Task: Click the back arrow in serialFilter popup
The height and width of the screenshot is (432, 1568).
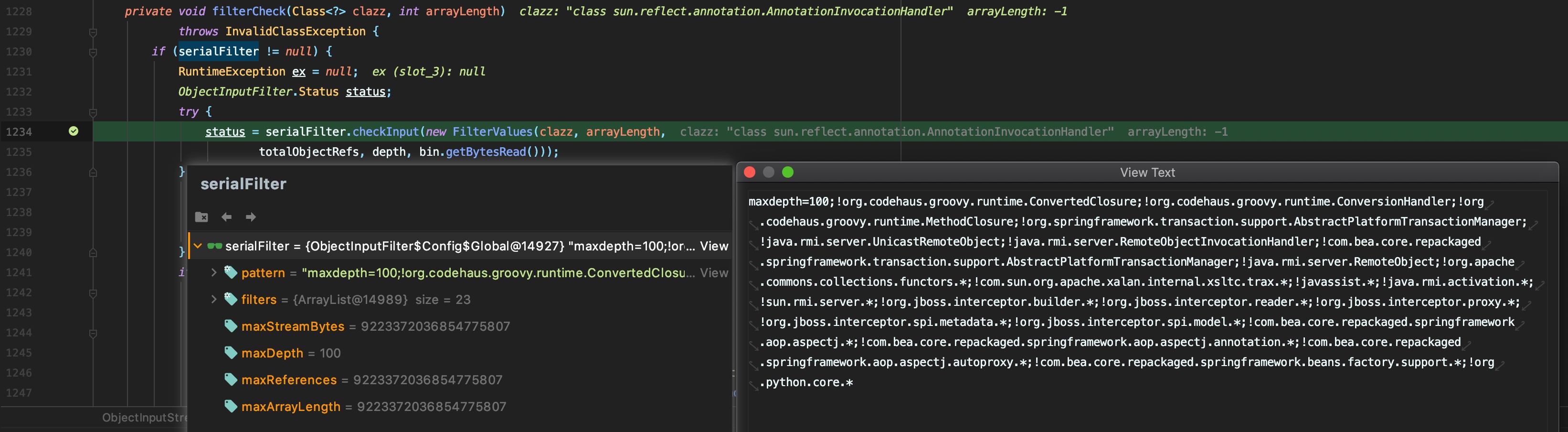Action: [226, 217]
